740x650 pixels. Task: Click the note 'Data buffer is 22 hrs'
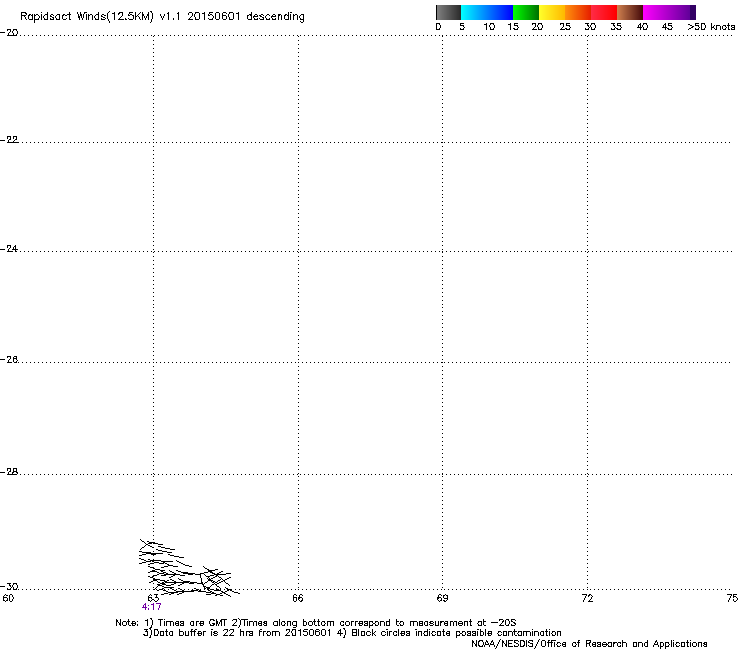pyautogui.click(x=199, y=633)
